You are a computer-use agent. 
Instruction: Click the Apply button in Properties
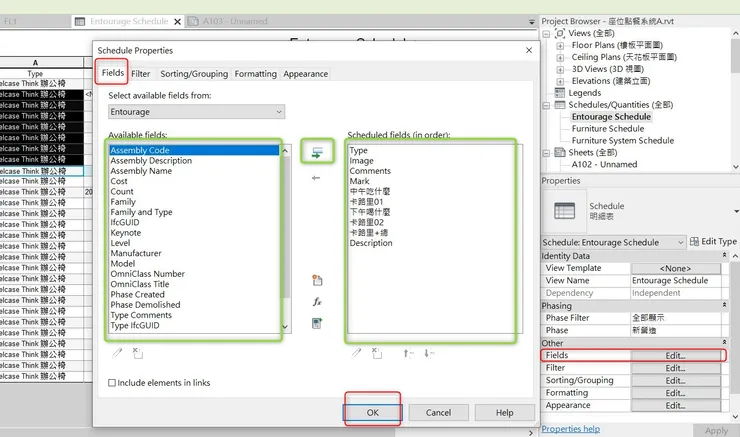[x=716, y=430]
